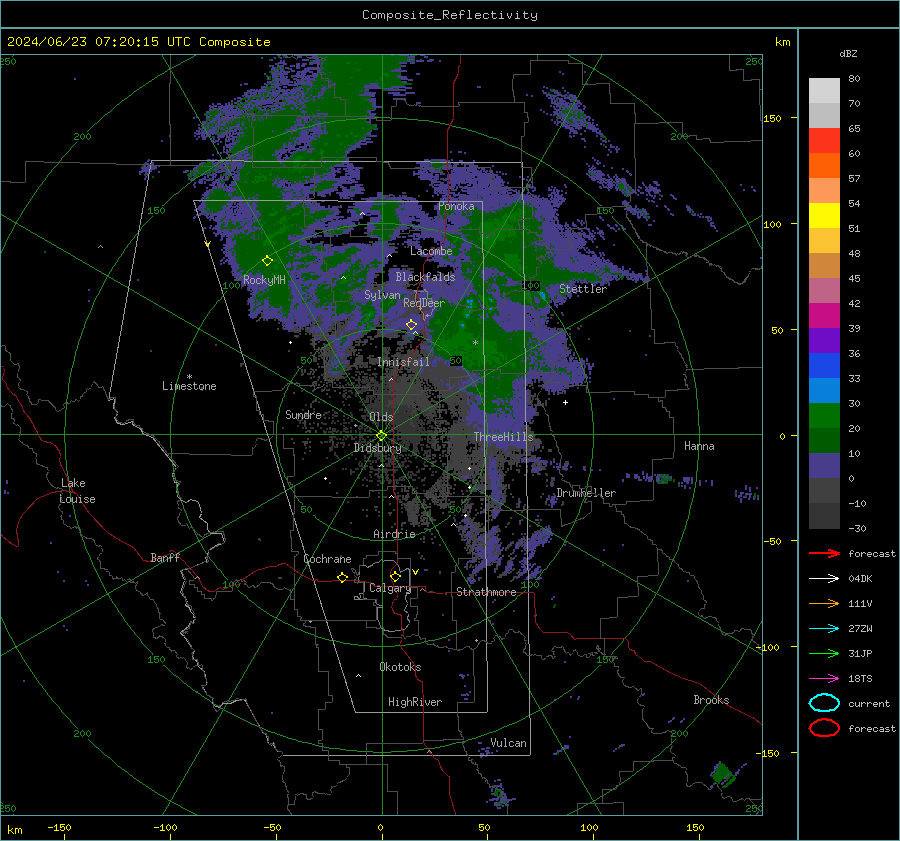Screen dimensions: 900x841
Task: Click the yellow radar-centre diamond near Didsbury
Action: (x=381, y=436)
